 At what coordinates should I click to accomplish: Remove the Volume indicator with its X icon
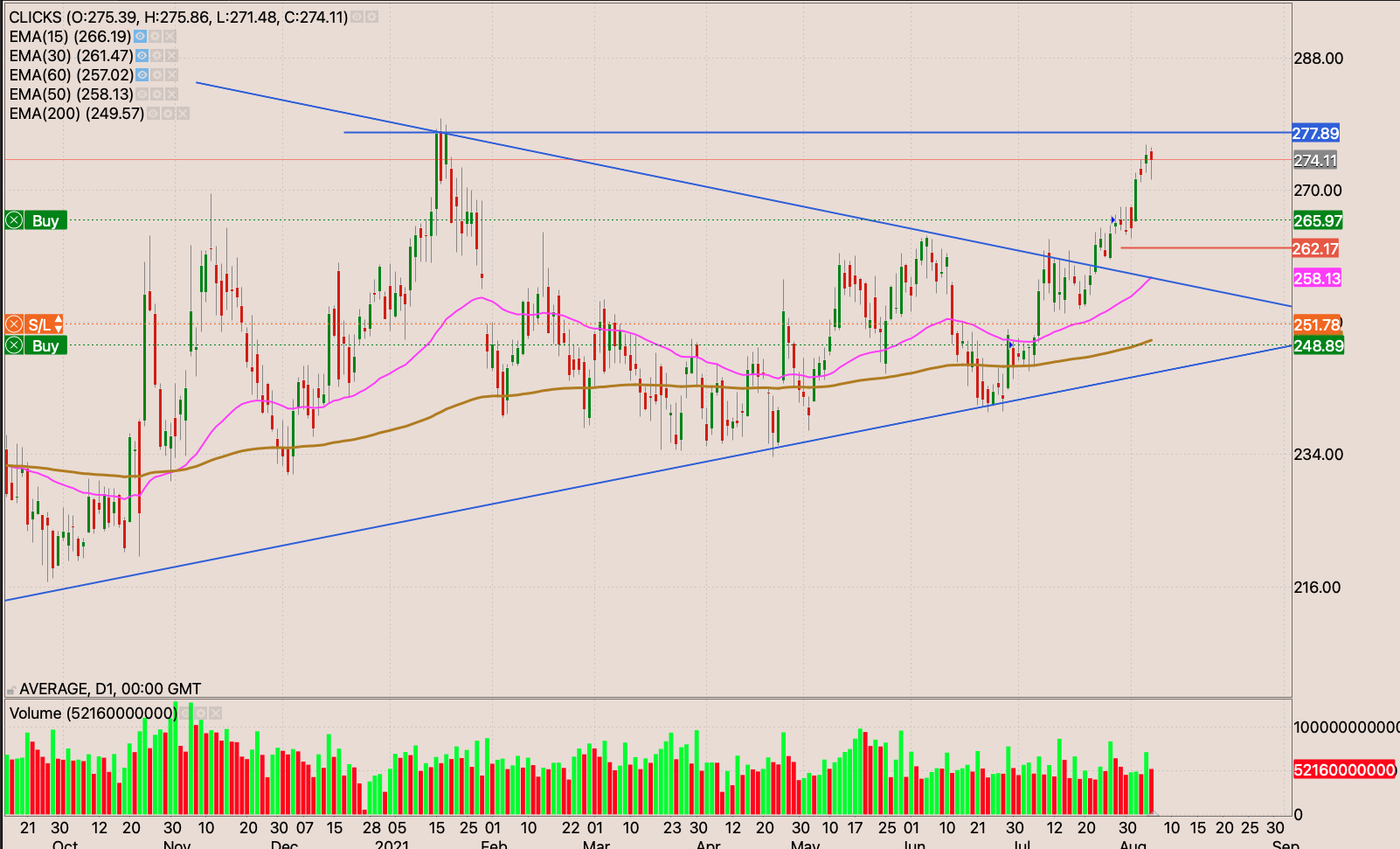[215, 713]
